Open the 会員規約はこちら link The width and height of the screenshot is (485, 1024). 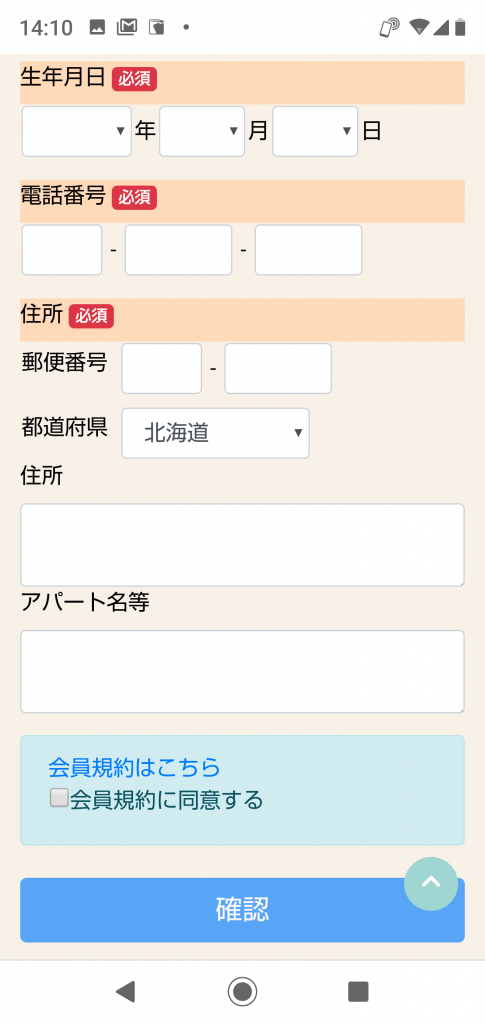[x=134, y=768]
